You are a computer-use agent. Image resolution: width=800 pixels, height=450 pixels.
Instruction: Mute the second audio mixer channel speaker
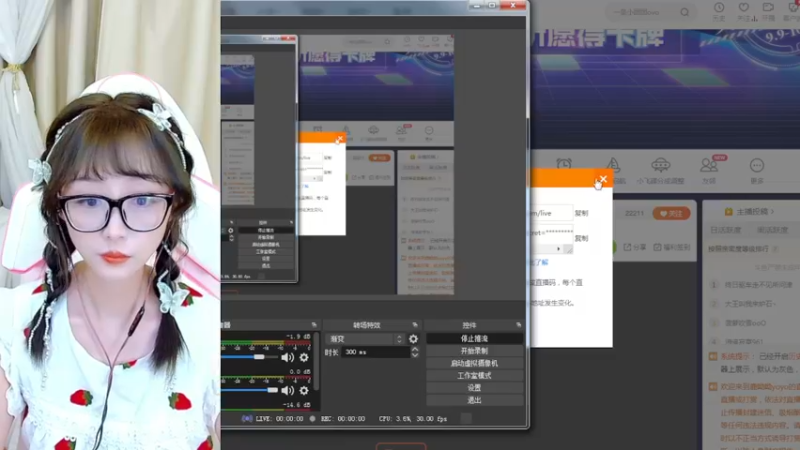287,390
